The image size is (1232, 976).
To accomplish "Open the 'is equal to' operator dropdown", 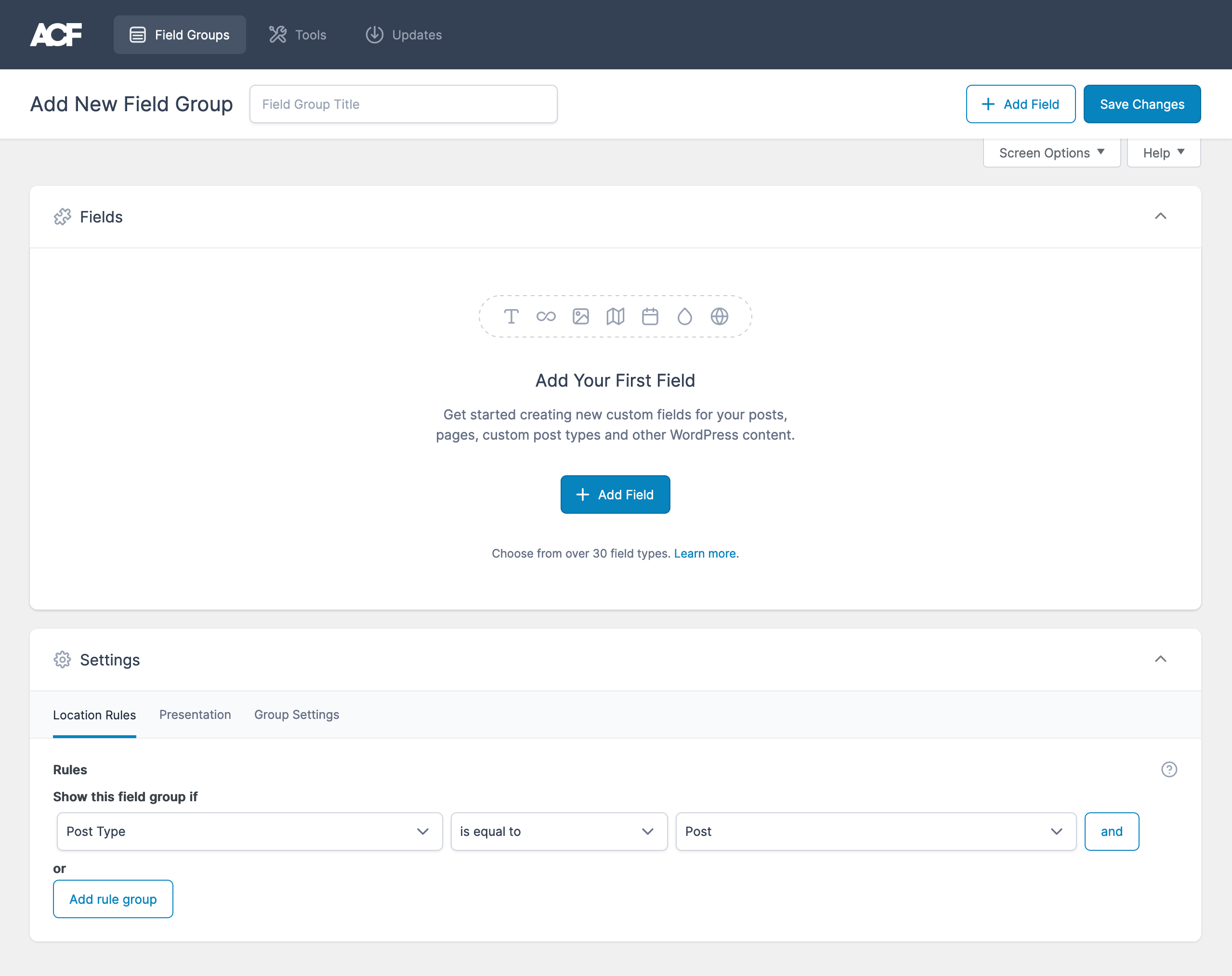I will tap(558, 832).
